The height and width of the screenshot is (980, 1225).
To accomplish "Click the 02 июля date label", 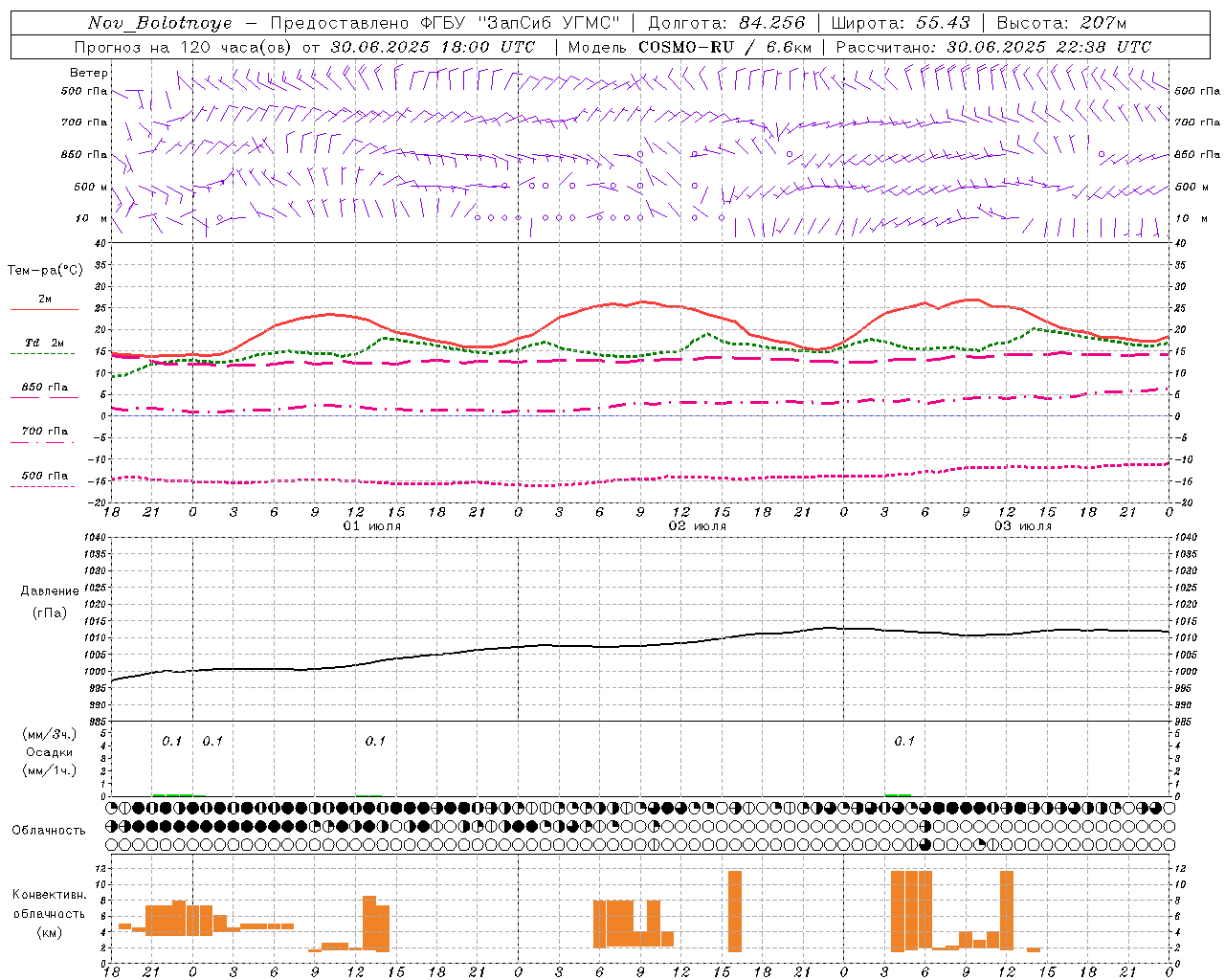I will (x=698, y=526).
